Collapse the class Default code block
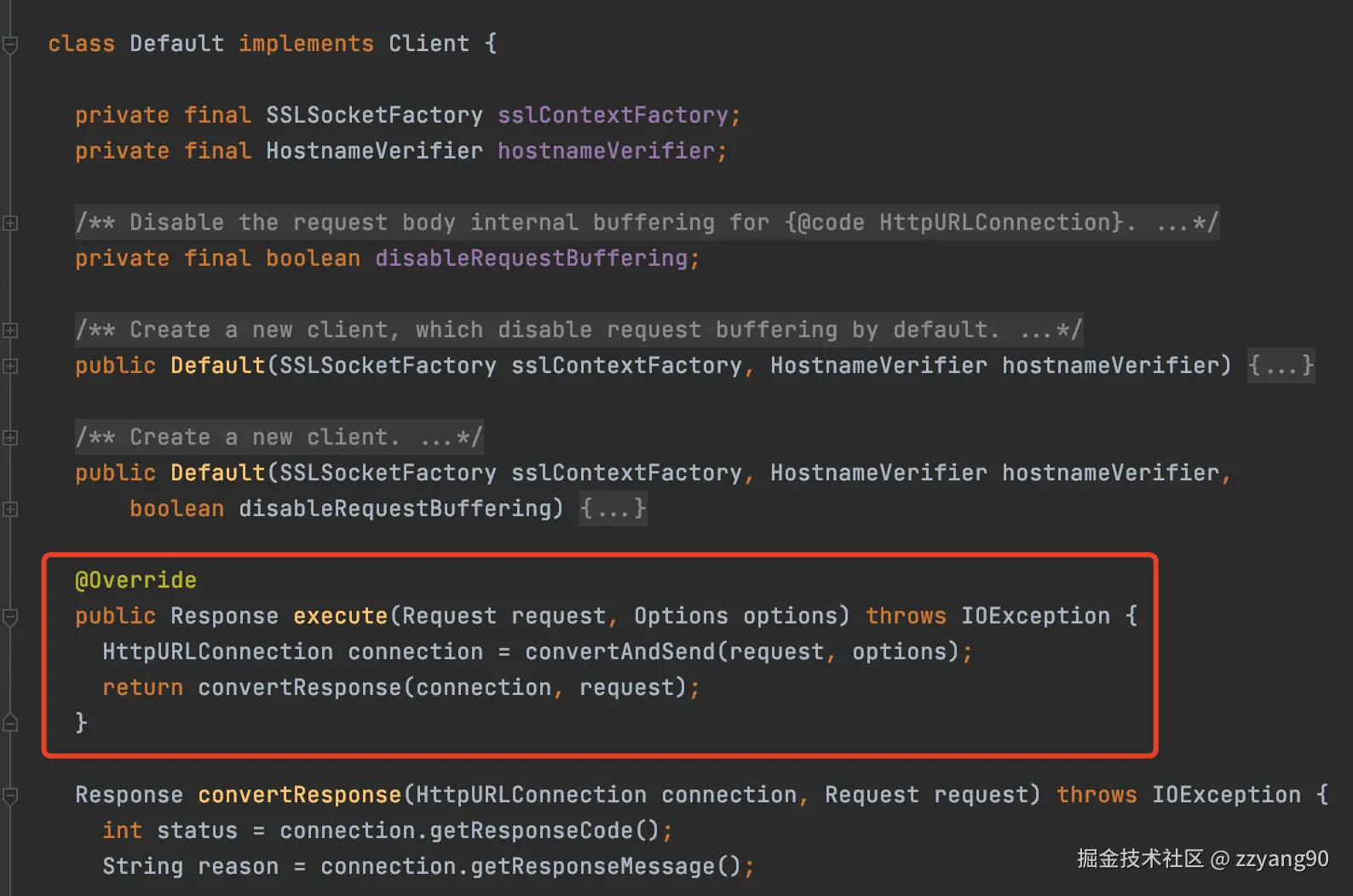This screenshot has width=1353, height=896. click(10, 44)
